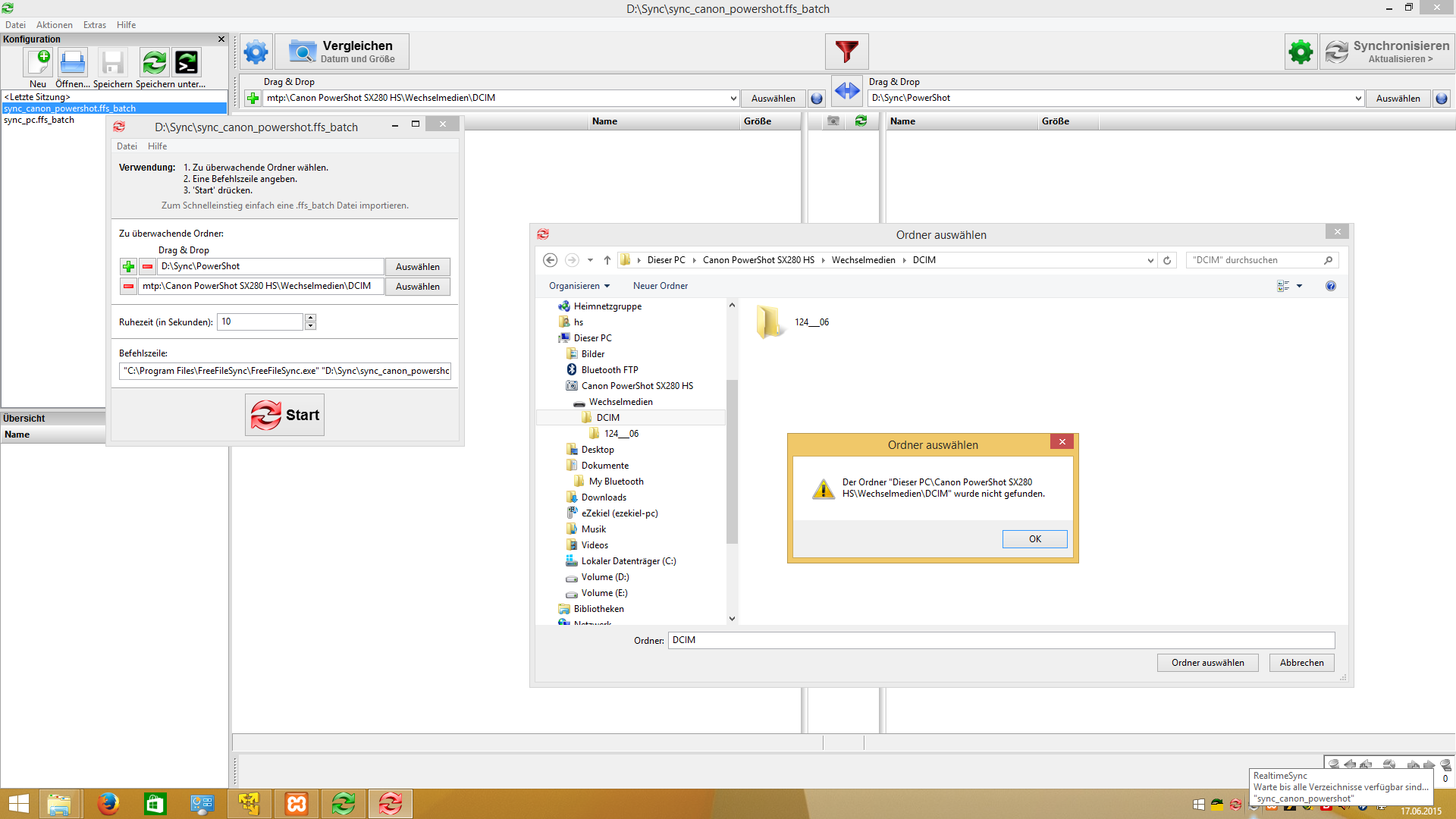Open Aktionen menu in FreeFileSync
Viewport: 1456px width, 819px height.
(55, 25)
